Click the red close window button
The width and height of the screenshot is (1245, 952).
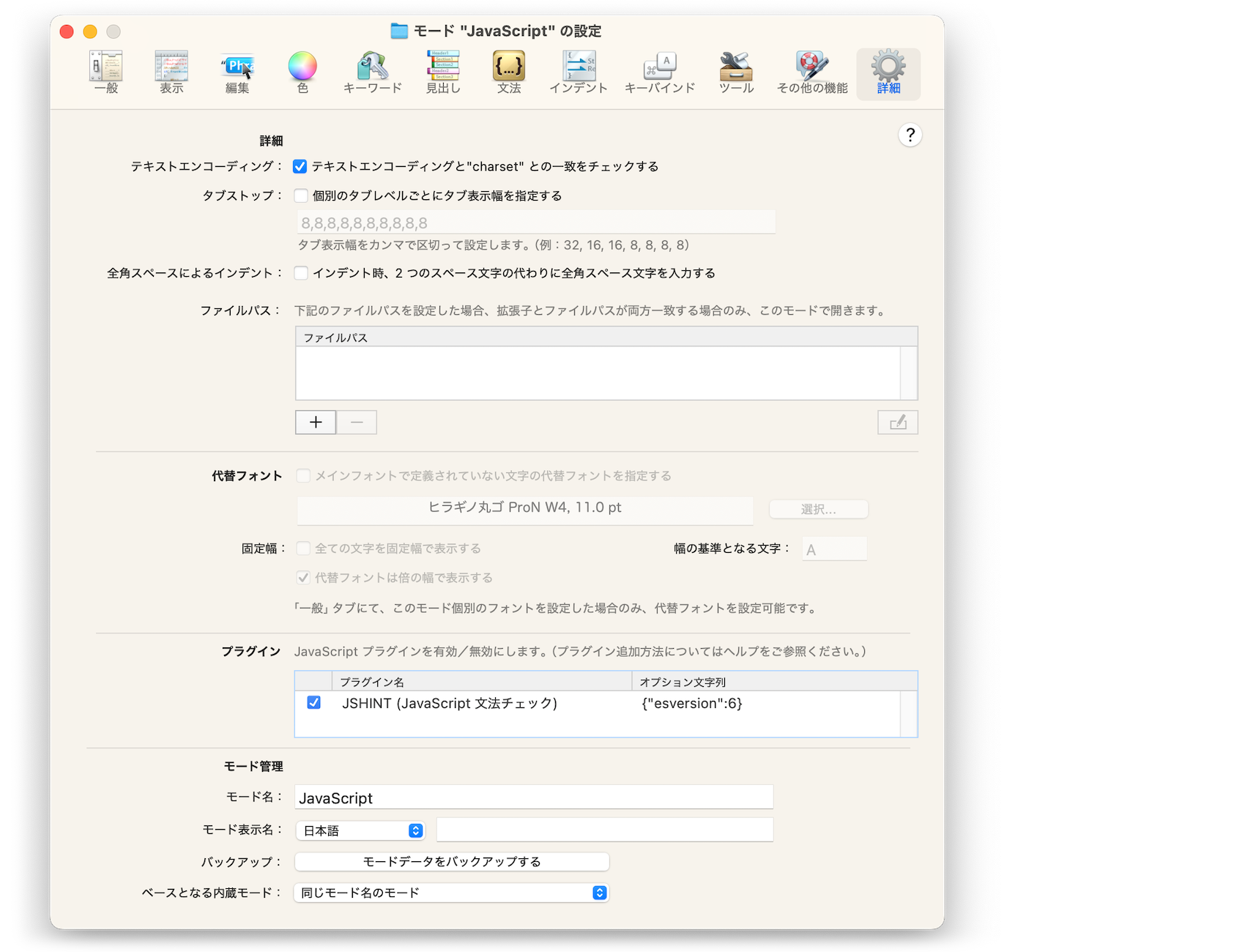(x=67, y=31)
